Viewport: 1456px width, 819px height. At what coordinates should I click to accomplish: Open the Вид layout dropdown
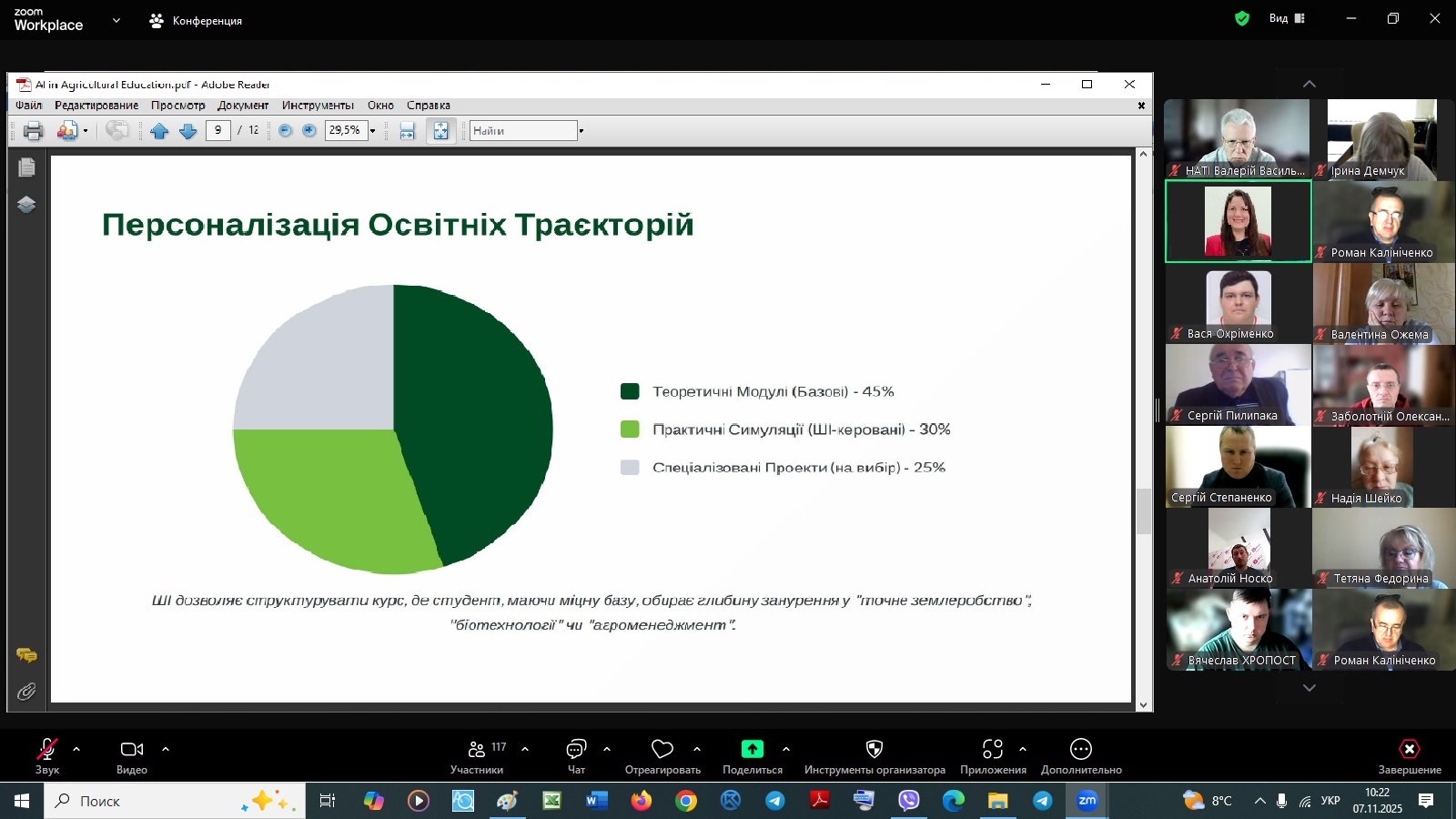tap(1287, 18)
